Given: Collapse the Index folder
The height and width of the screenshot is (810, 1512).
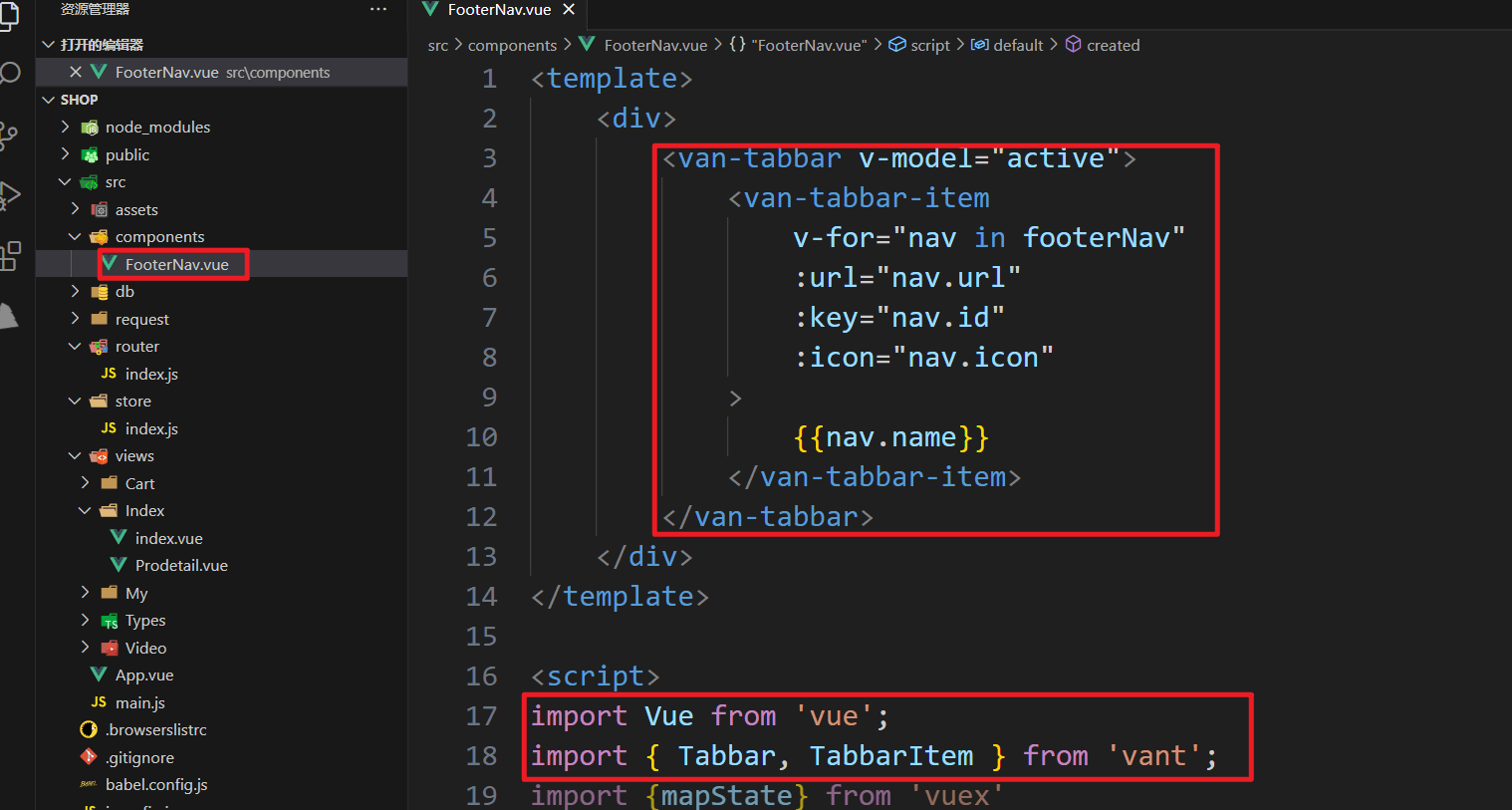Looking at the screenshot, I should (x=86, y=510).
